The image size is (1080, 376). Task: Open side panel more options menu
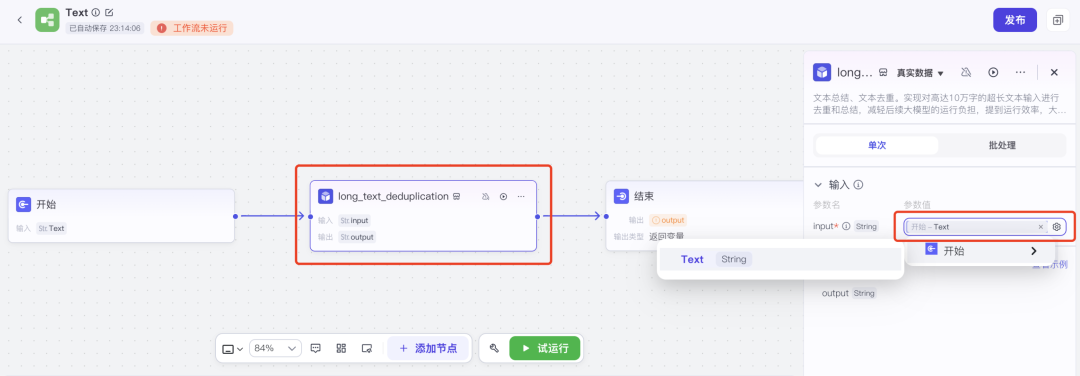pyautogui.click(x=1021, y=72)
